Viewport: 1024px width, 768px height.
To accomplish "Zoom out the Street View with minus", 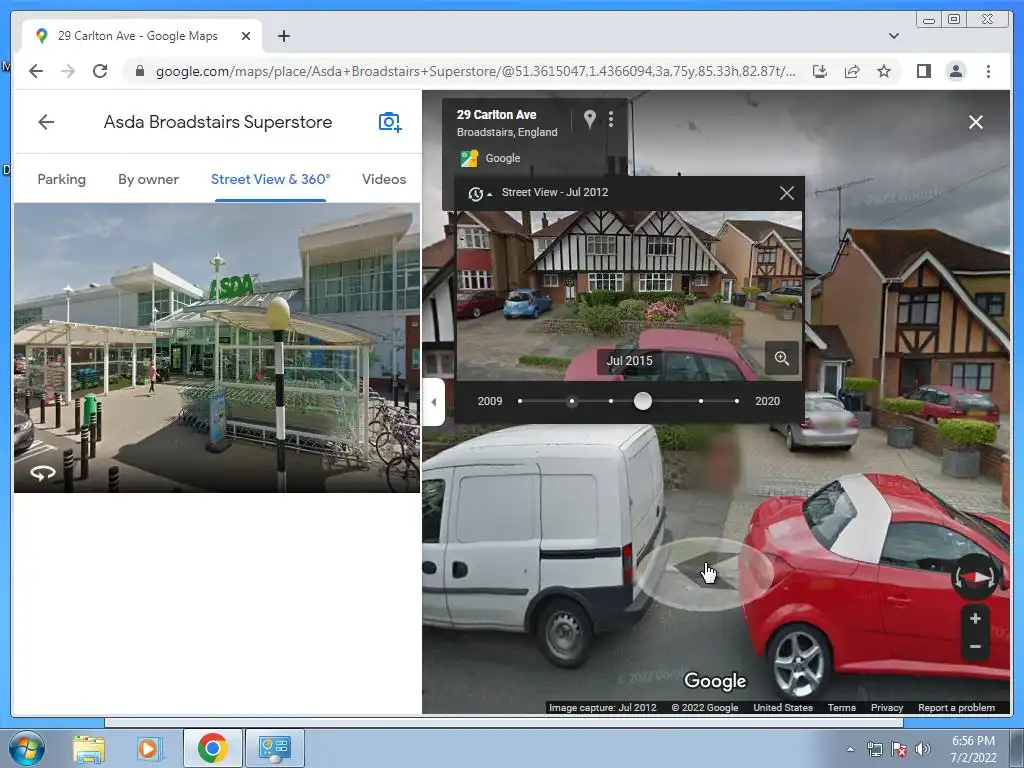I will pos(975,647).
